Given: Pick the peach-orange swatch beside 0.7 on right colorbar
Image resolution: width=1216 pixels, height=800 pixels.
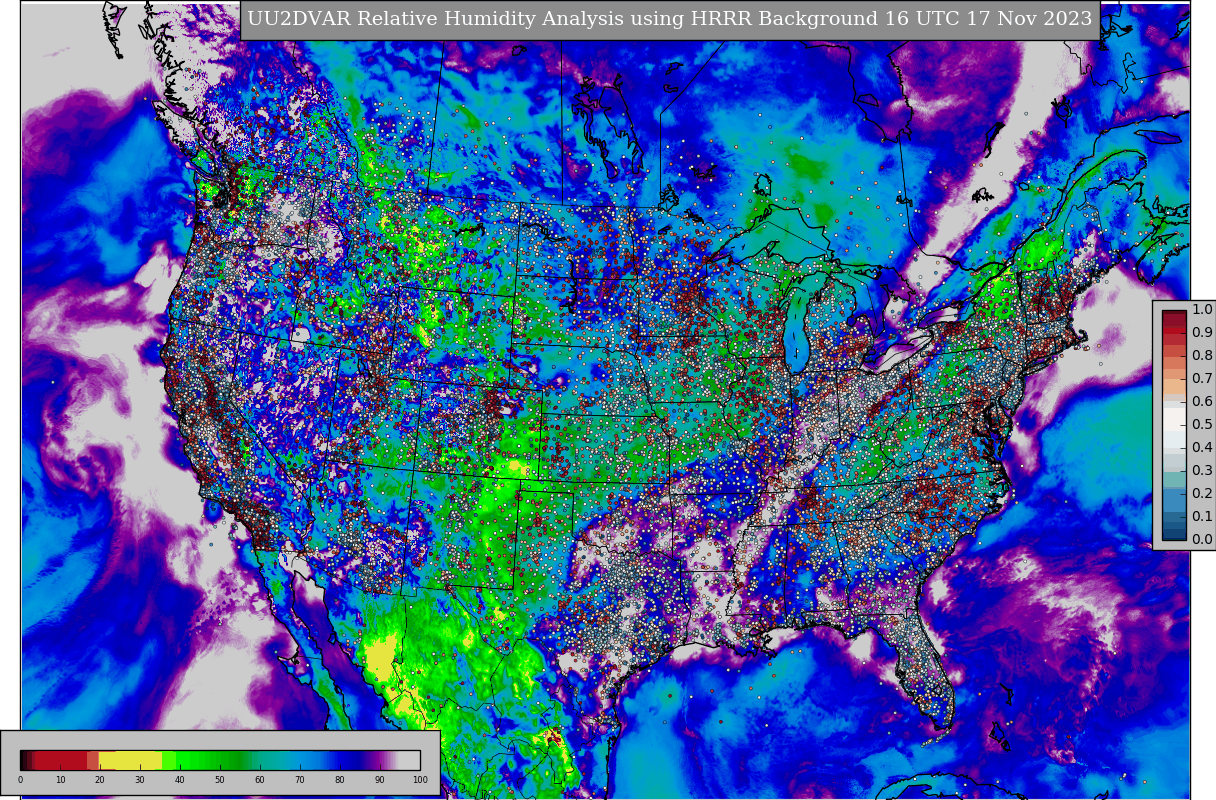Looking at the screenshot, I should [1174, 385].
